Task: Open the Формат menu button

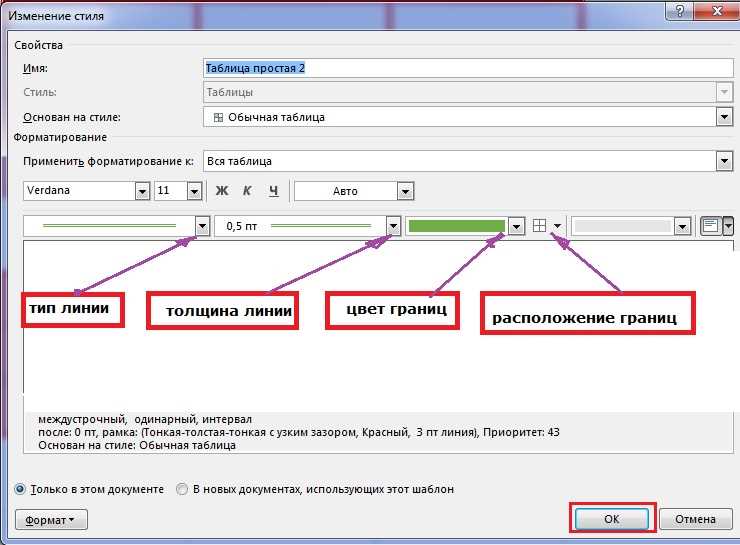Action: (51, 520)
